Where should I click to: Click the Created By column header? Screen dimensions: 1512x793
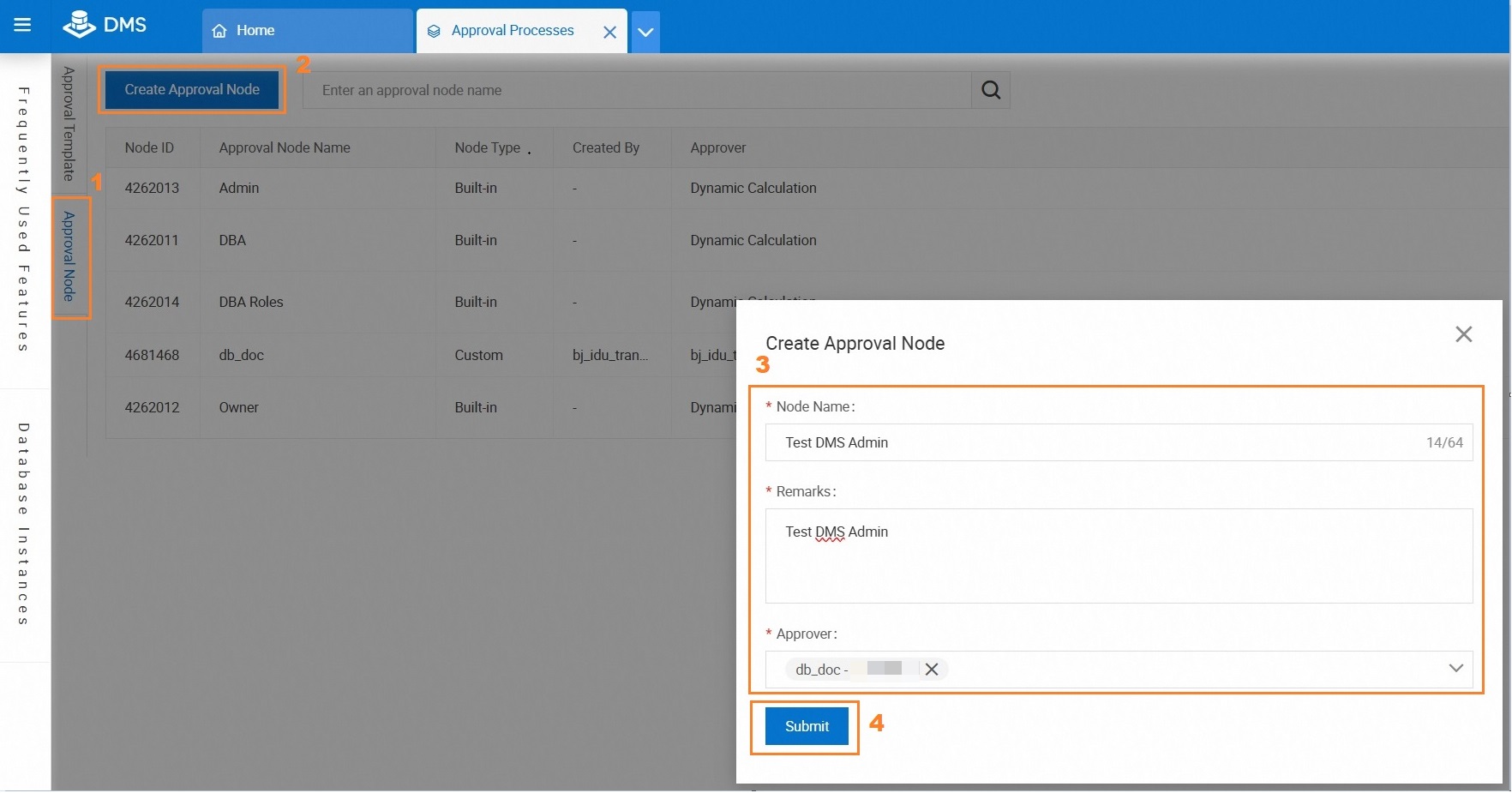[606, 147]
